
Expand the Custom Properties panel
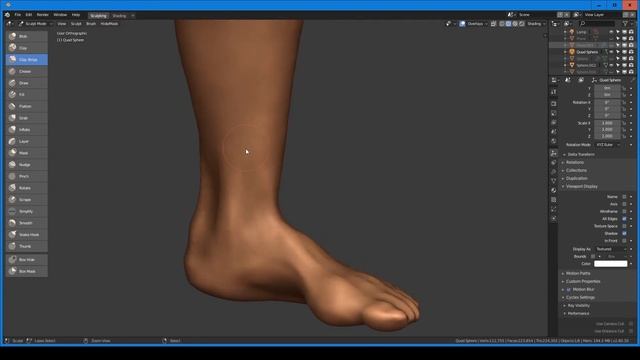(x=582, y=282)
